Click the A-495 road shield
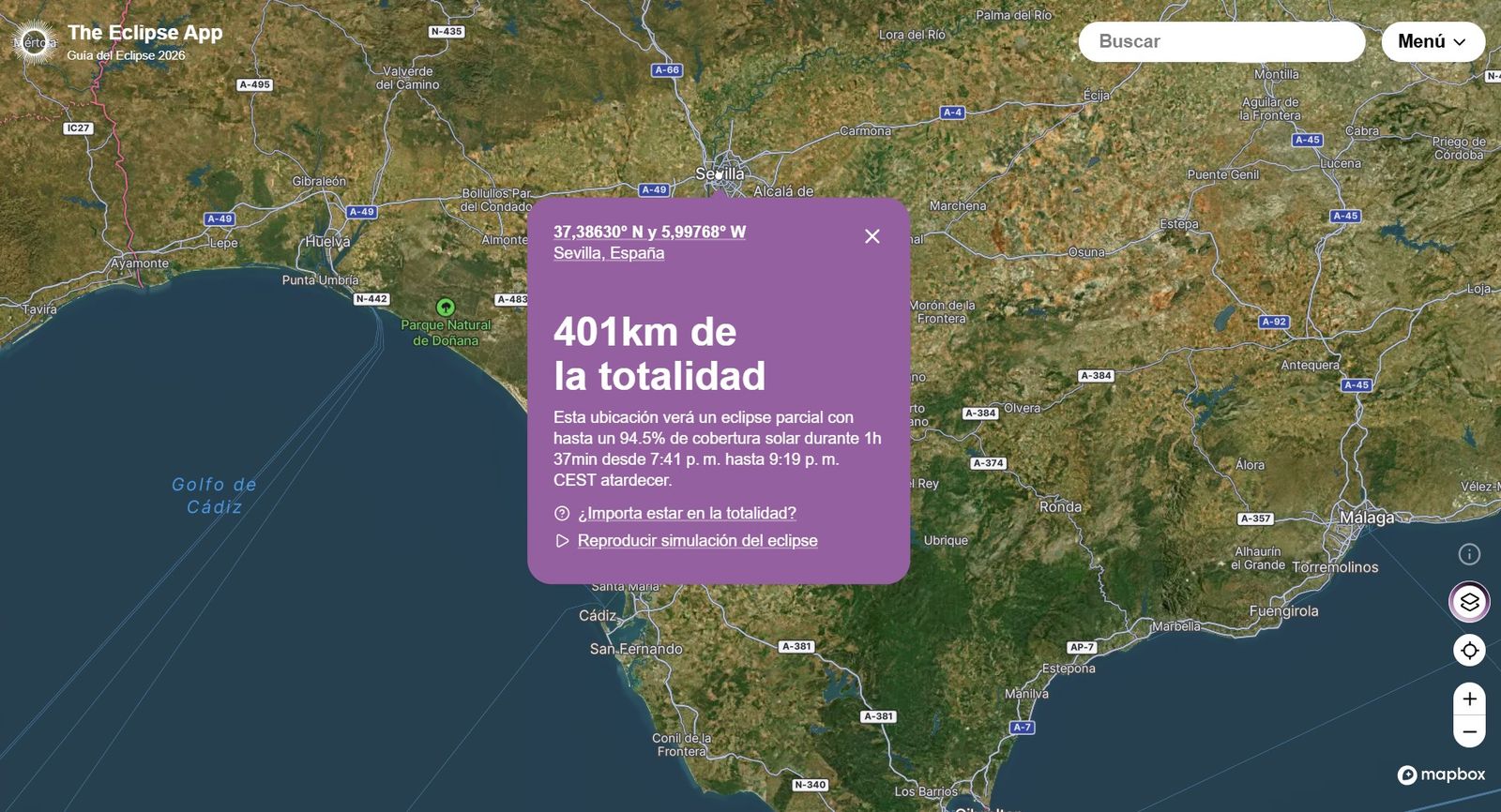This screenshot has height=812, width=1501. pos(254,84)
